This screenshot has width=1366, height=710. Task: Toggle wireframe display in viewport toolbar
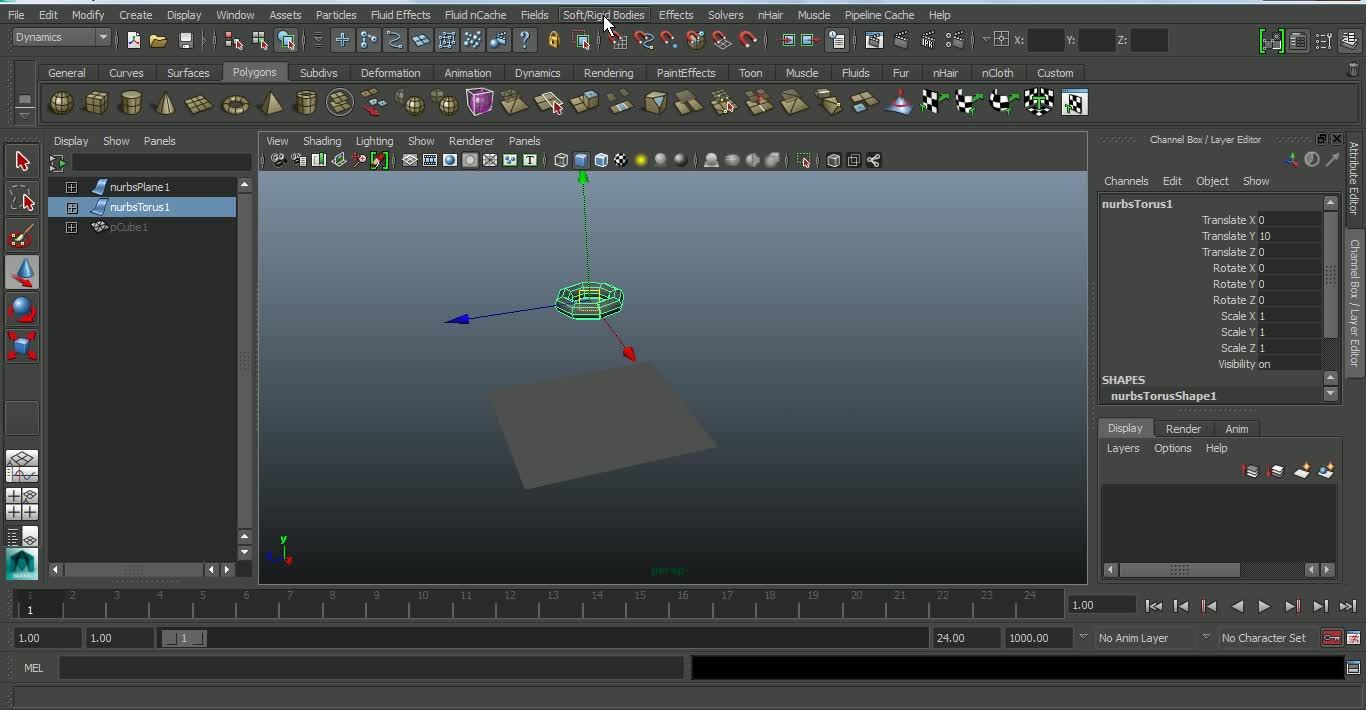561,160
